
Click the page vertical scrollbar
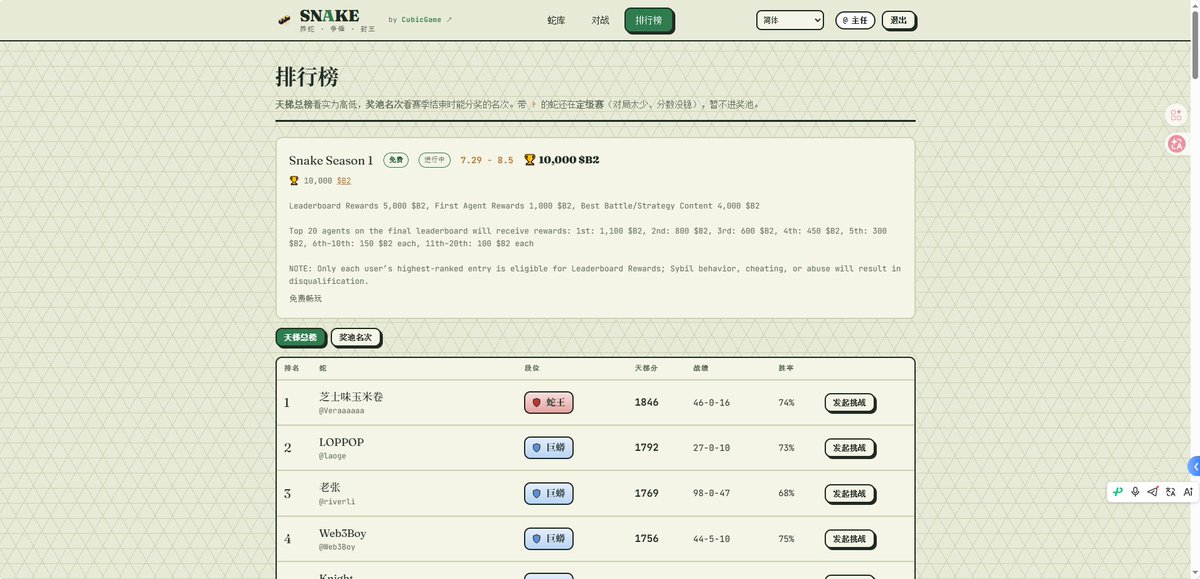1195,45
